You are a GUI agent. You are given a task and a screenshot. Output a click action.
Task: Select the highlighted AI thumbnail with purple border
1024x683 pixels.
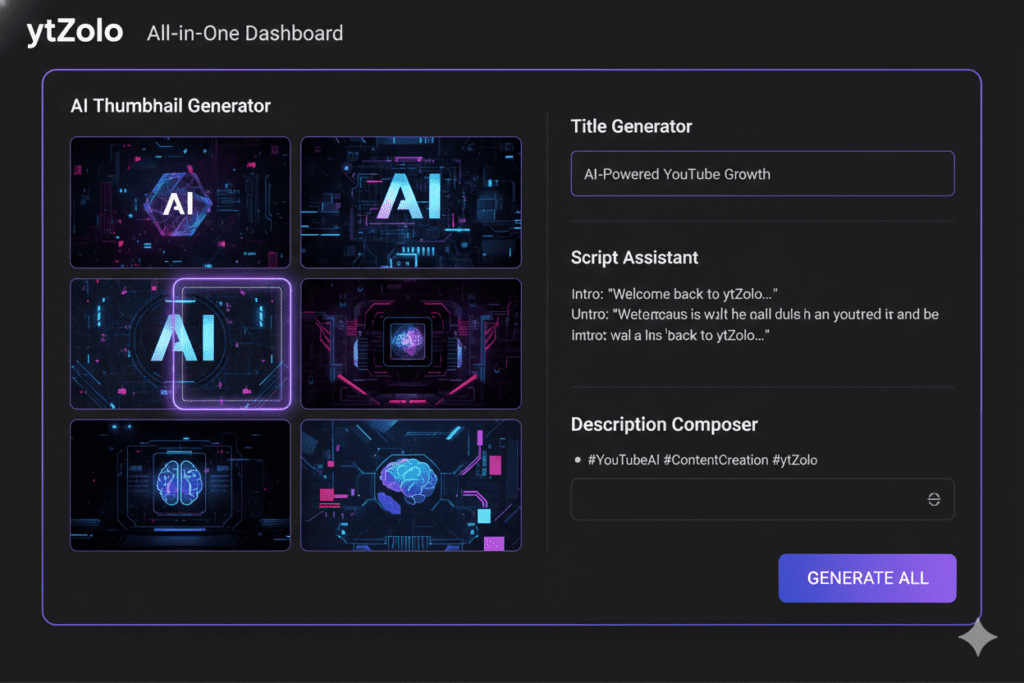[180, 344]
